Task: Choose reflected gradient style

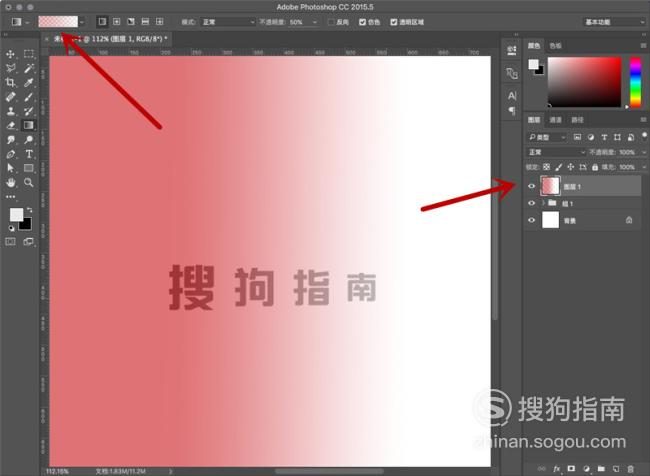Action: point(145,22)
